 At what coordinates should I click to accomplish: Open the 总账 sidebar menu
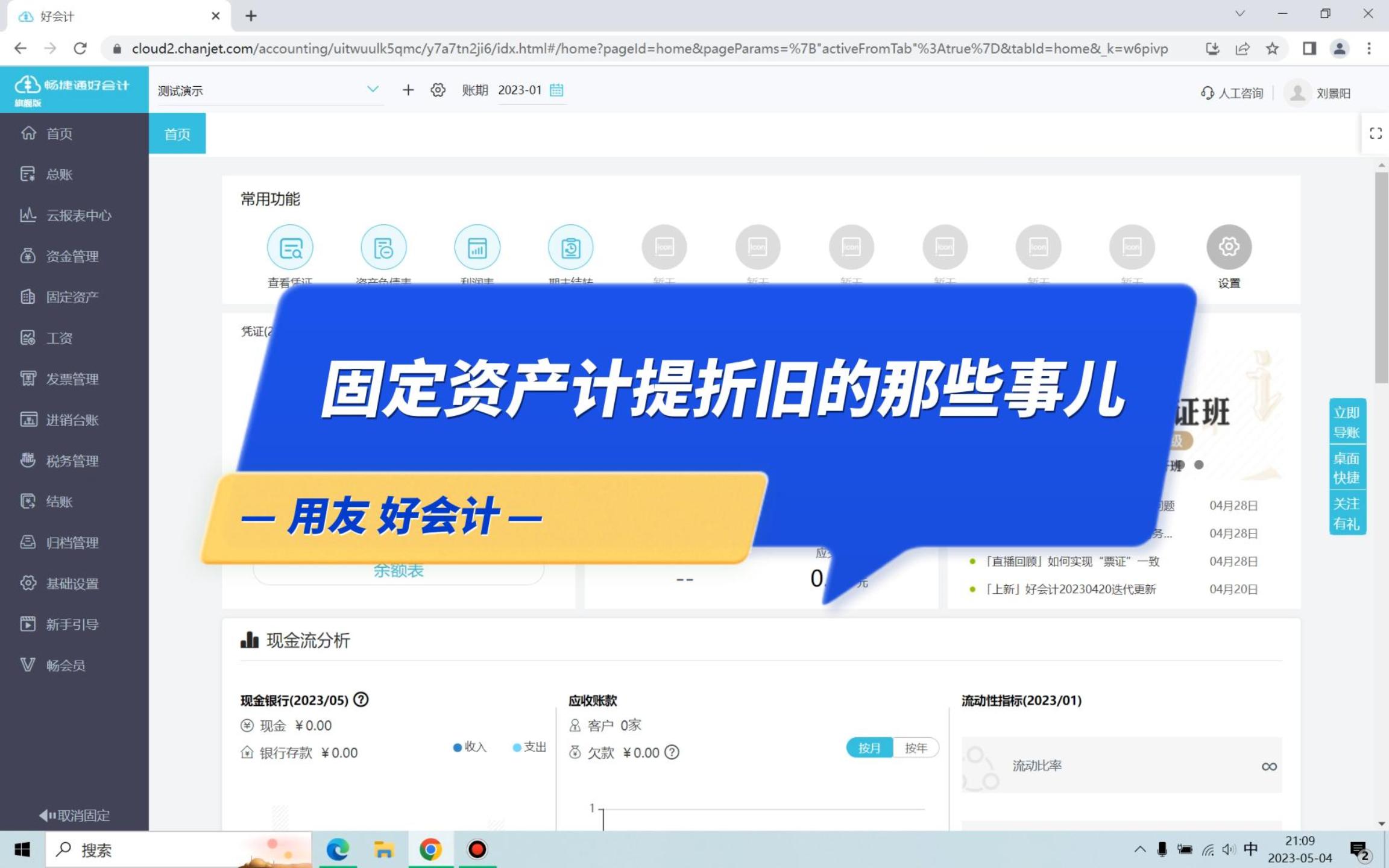[x=74, y=174]
